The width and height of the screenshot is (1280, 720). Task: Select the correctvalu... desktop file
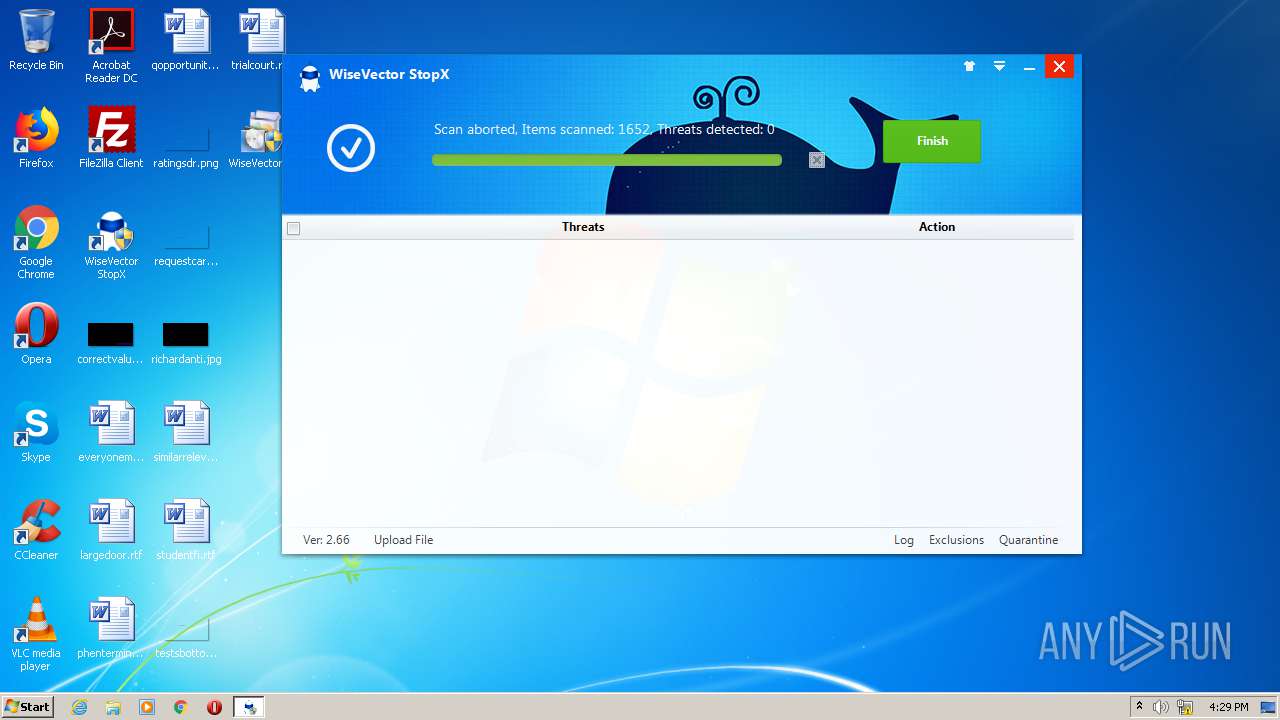[111, 341]
